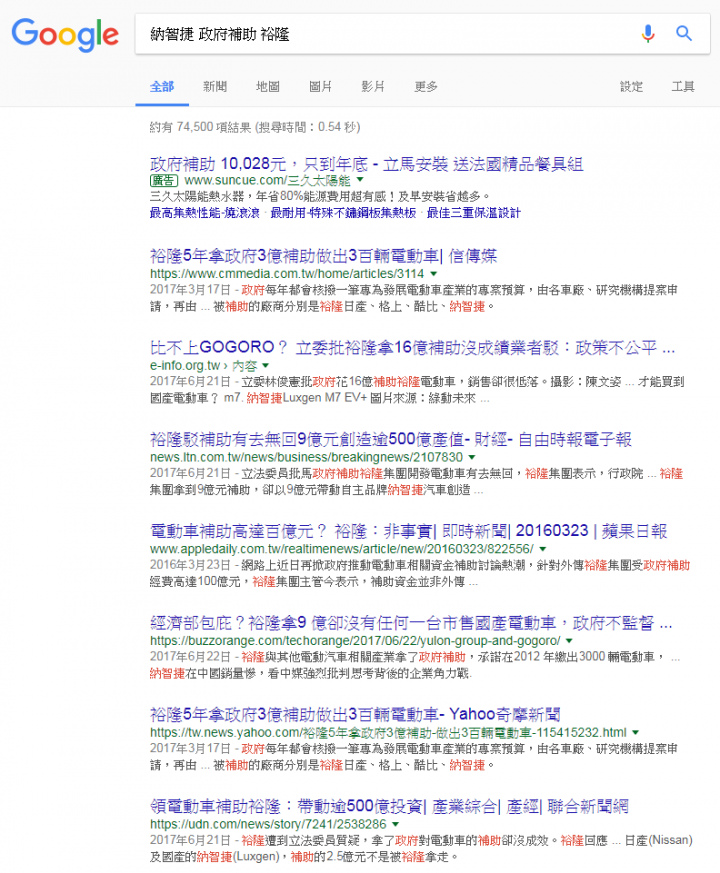Click the appledaily.com.tw realtimenews URL text
This screenshot has width=720, height=873.
tap(342, 549)
